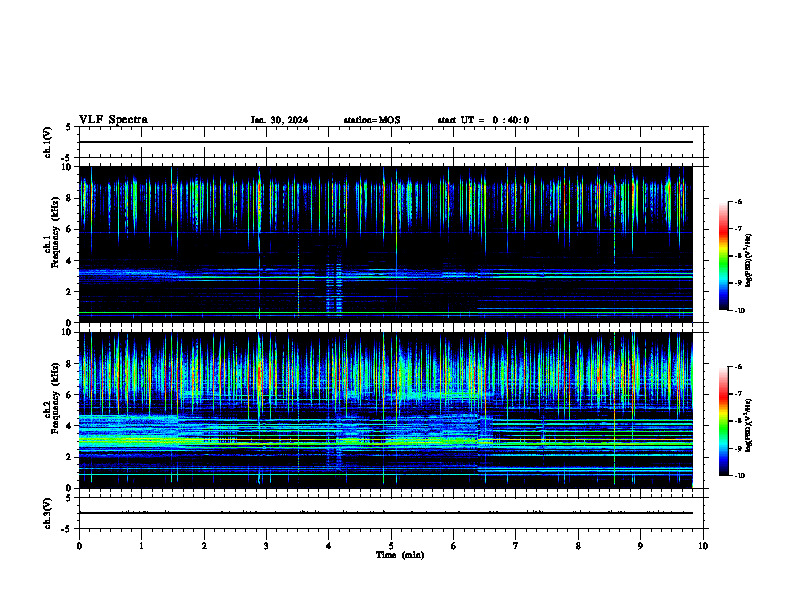Click time-axis tick label "2"
The image size is (792, 612).
click(204, 546)
